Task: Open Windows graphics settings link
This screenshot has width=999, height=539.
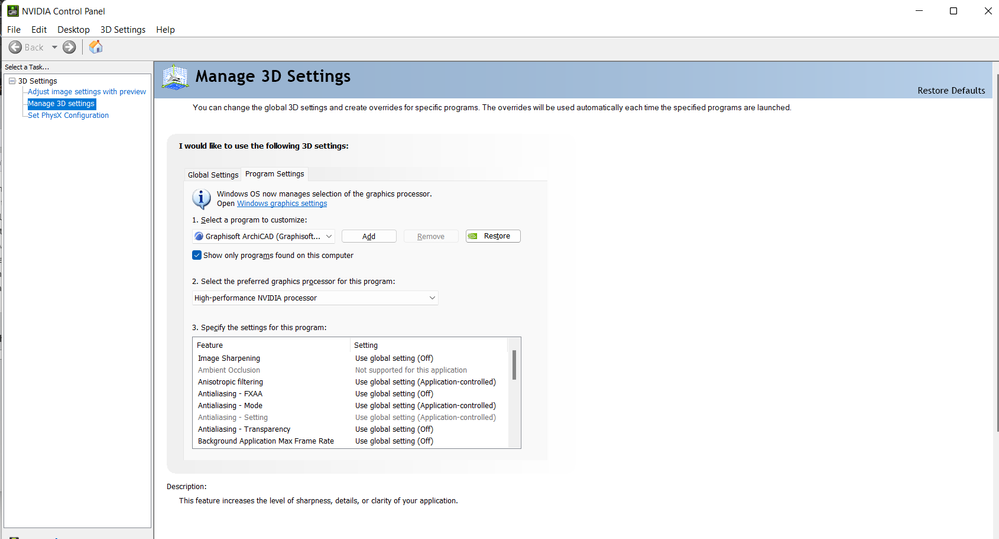Action: pos(282,203)
